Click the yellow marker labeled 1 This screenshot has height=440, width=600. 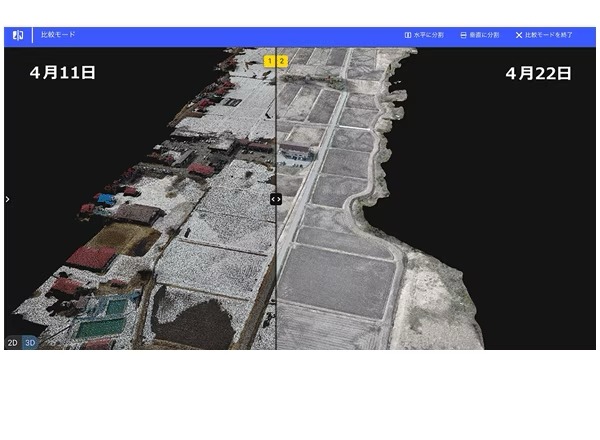[x=269, y=61]
